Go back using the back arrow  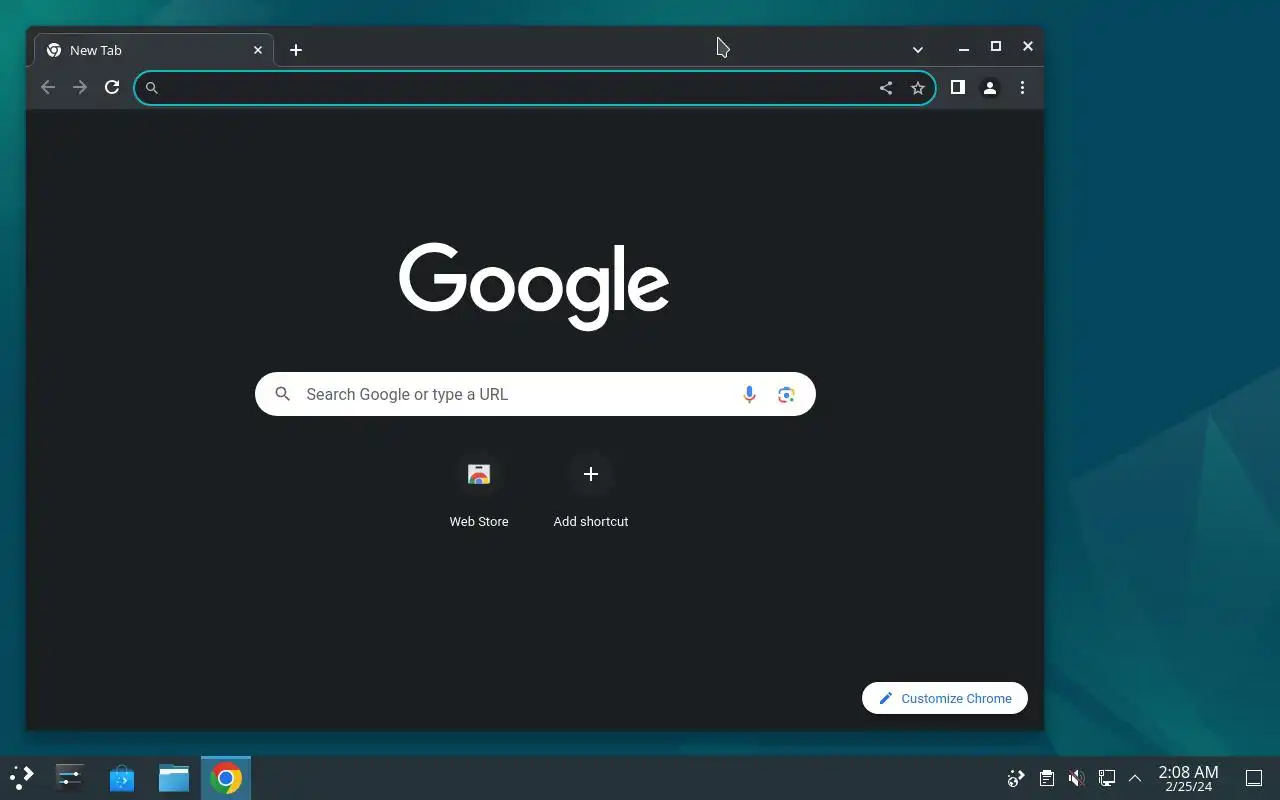click(48, 88)
